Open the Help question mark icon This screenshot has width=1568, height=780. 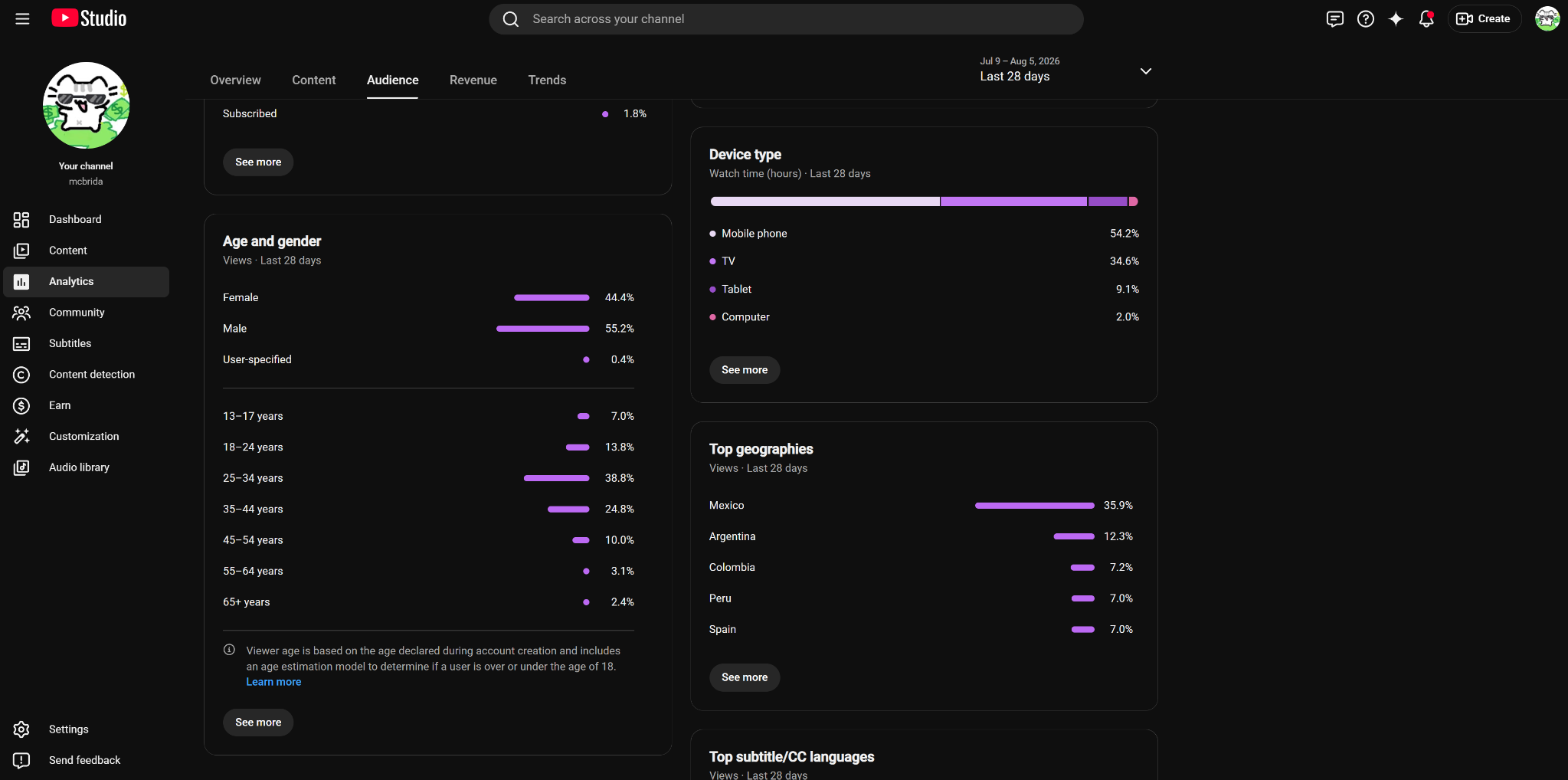1365,19
